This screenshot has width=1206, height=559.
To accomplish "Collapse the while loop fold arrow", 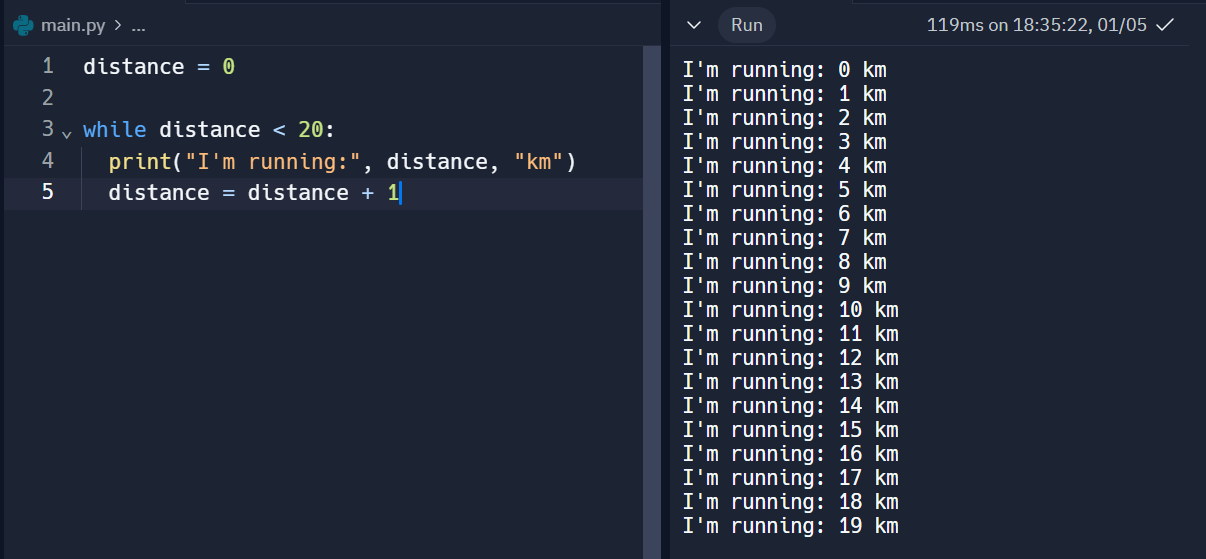I will point(66,133).
